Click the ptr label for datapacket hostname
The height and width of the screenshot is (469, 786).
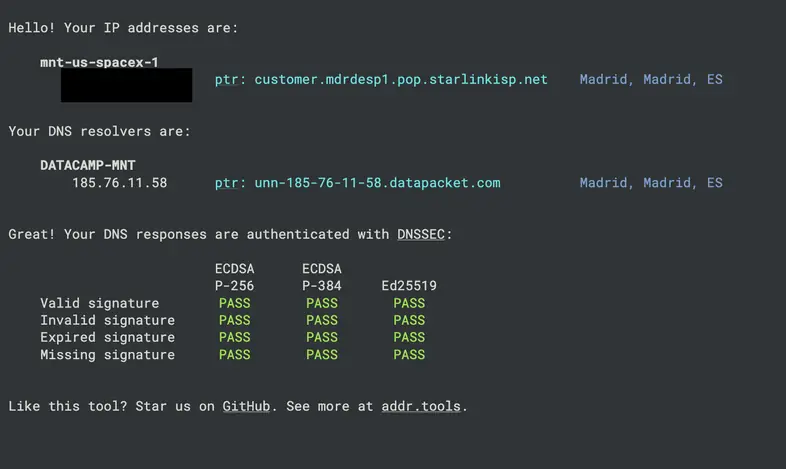pyautogui.click(x=227, y=183)
